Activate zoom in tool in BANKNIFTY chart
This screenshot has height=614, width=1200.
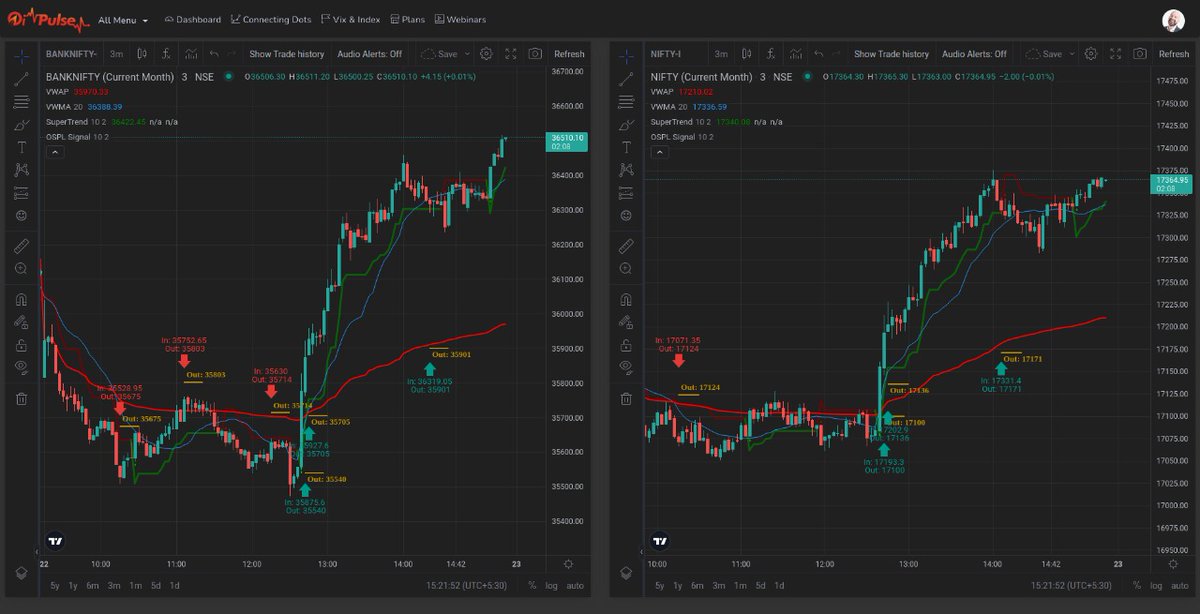21,269
